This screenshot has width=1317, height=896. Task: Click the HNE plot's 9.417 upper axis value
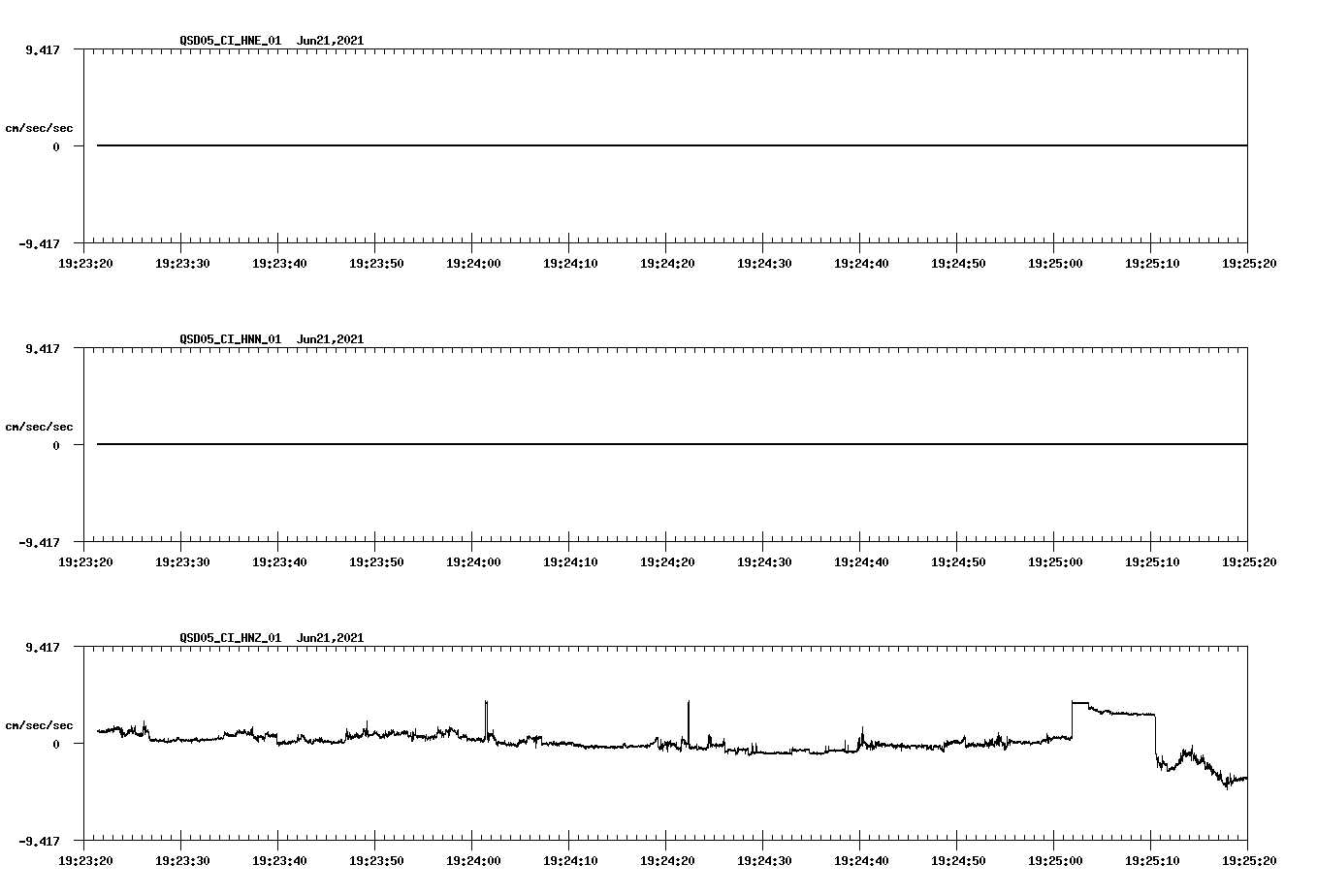point(43,49)
